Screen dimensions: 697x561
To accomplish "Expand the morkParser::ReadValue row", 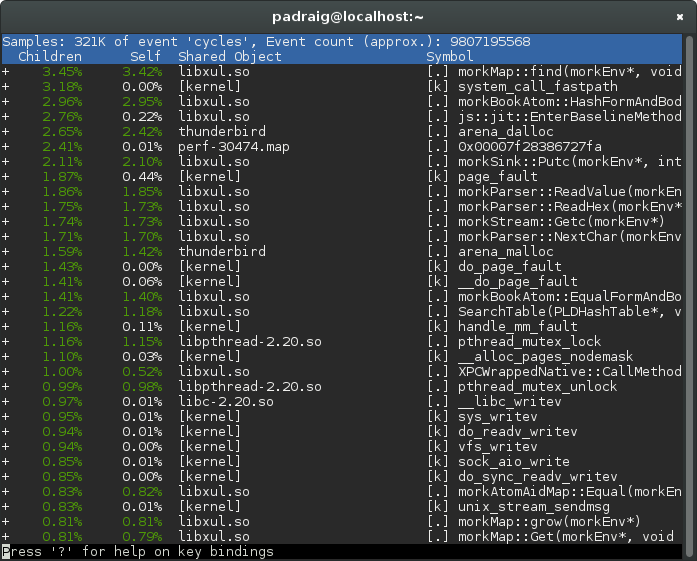I will click(5, 192).
